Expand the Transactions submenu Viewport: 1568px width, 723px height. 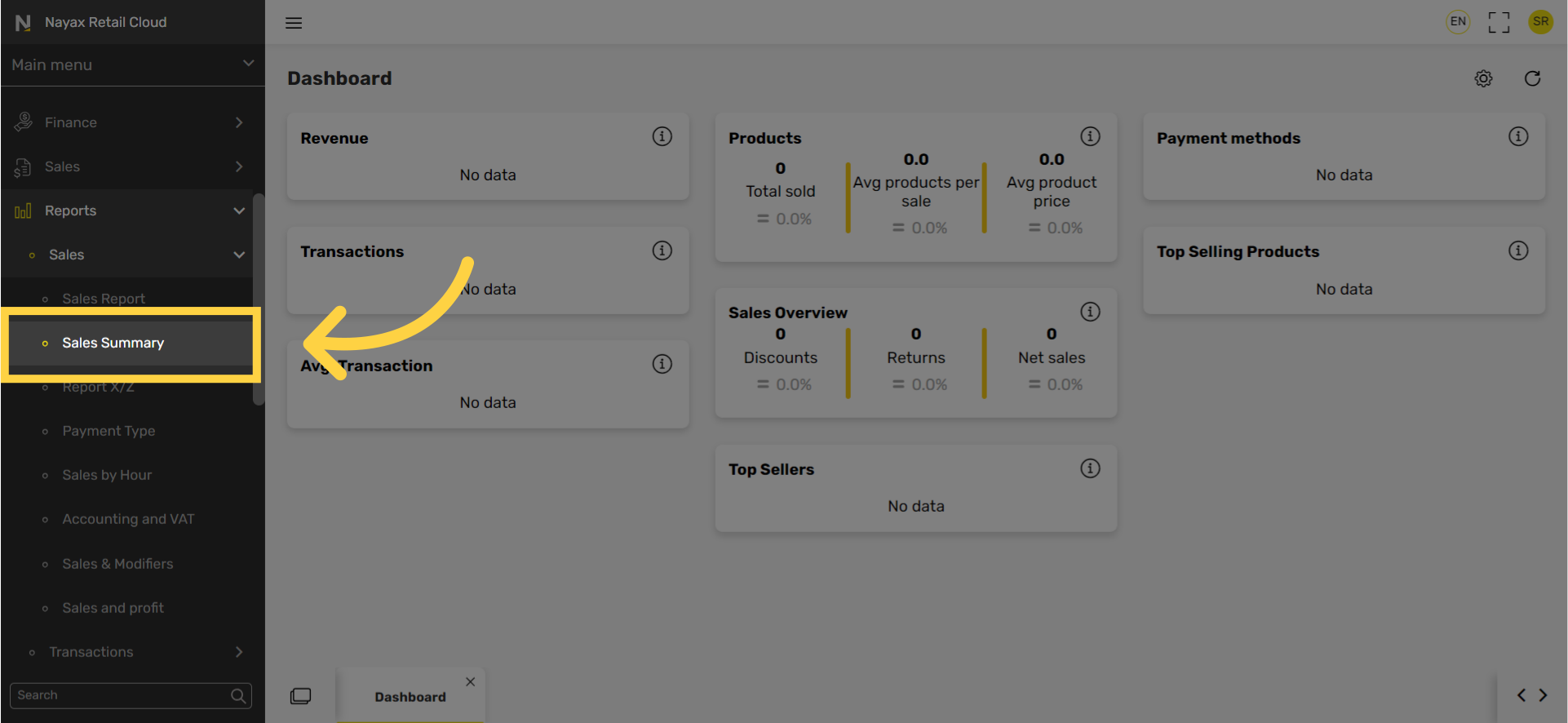[129, 652]
